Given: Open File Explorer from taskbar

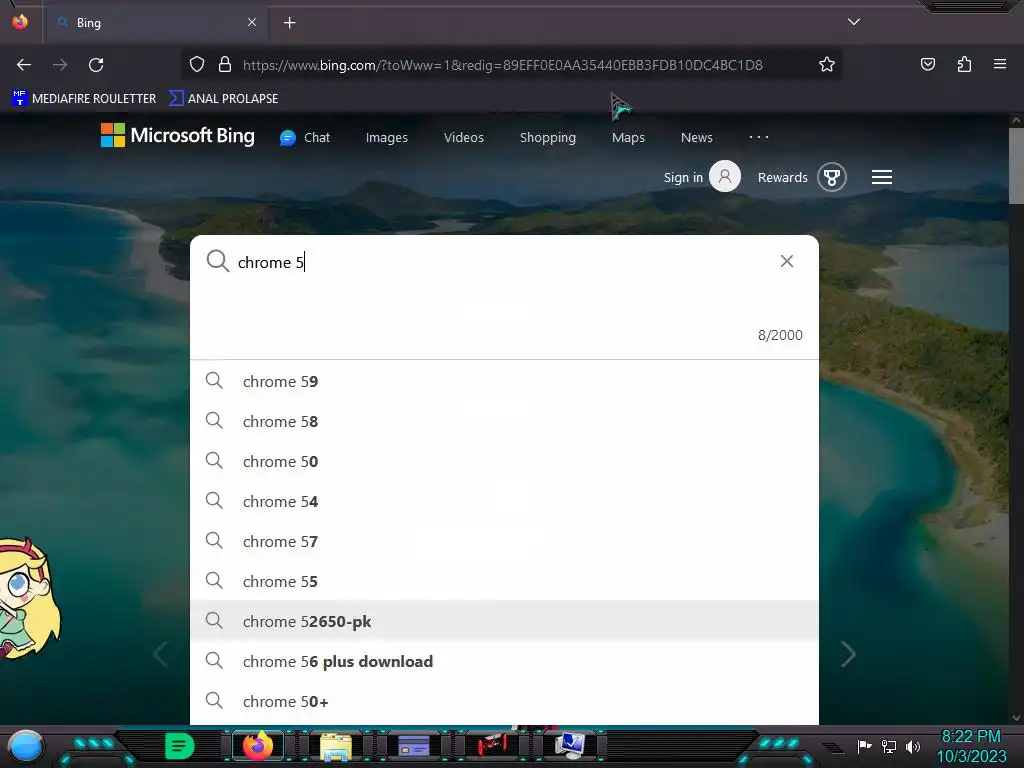Looking at the screenshot, I should 336,746.
